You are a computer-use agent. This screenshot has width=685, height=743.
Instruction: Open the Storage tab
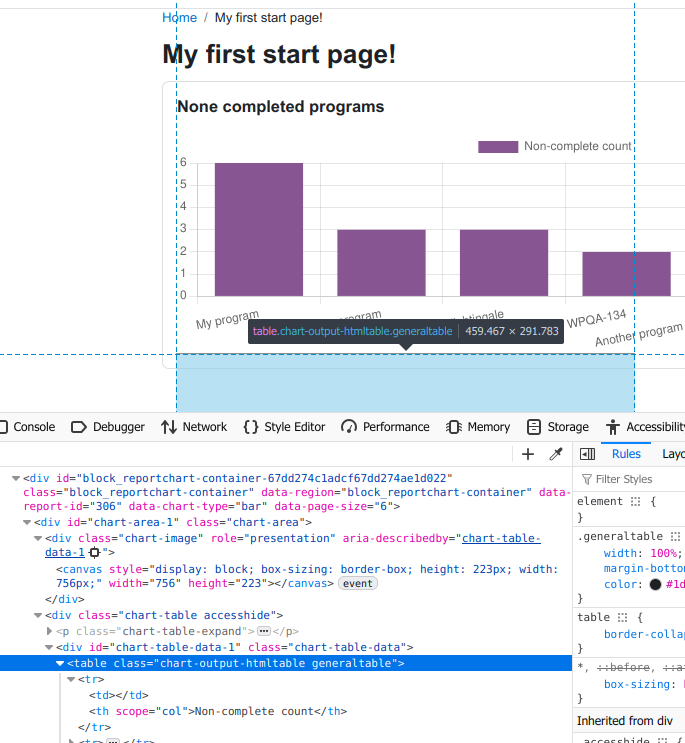(558, 427)
